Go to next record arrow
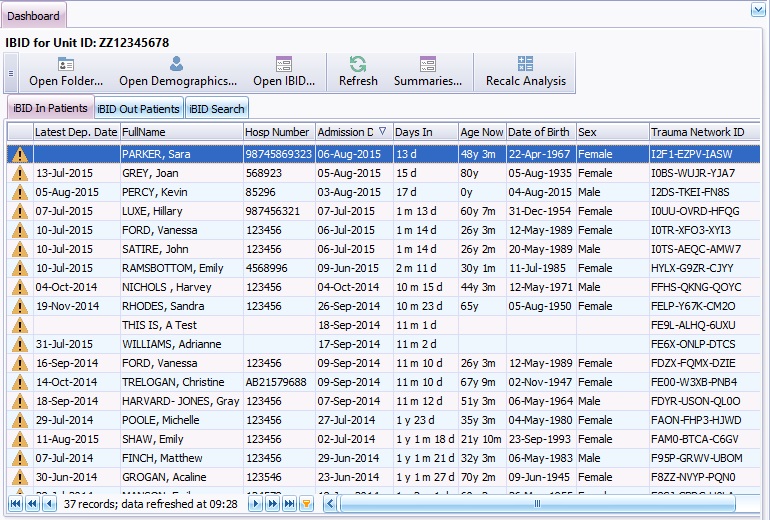770x520 pixels. click(x=257, y=505)
